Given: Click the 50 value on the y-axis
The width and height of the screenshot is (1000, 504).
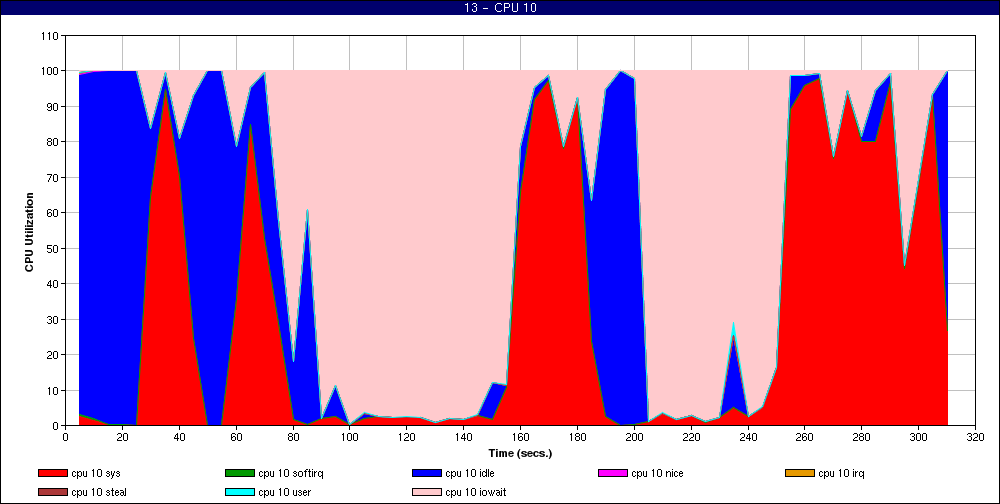Looking at the screenshot, I should click(x=51, y=248).
